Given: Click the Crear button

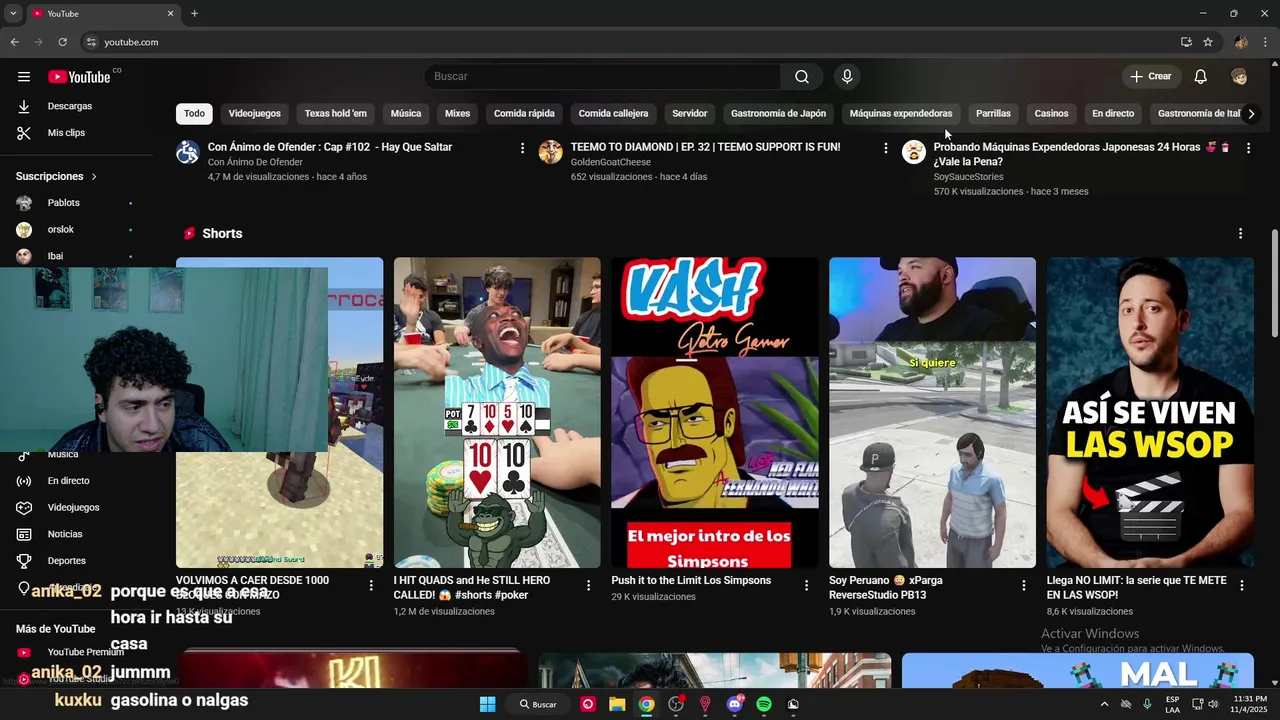Looking at the screenshot, I should click(x=1150, y=77).
